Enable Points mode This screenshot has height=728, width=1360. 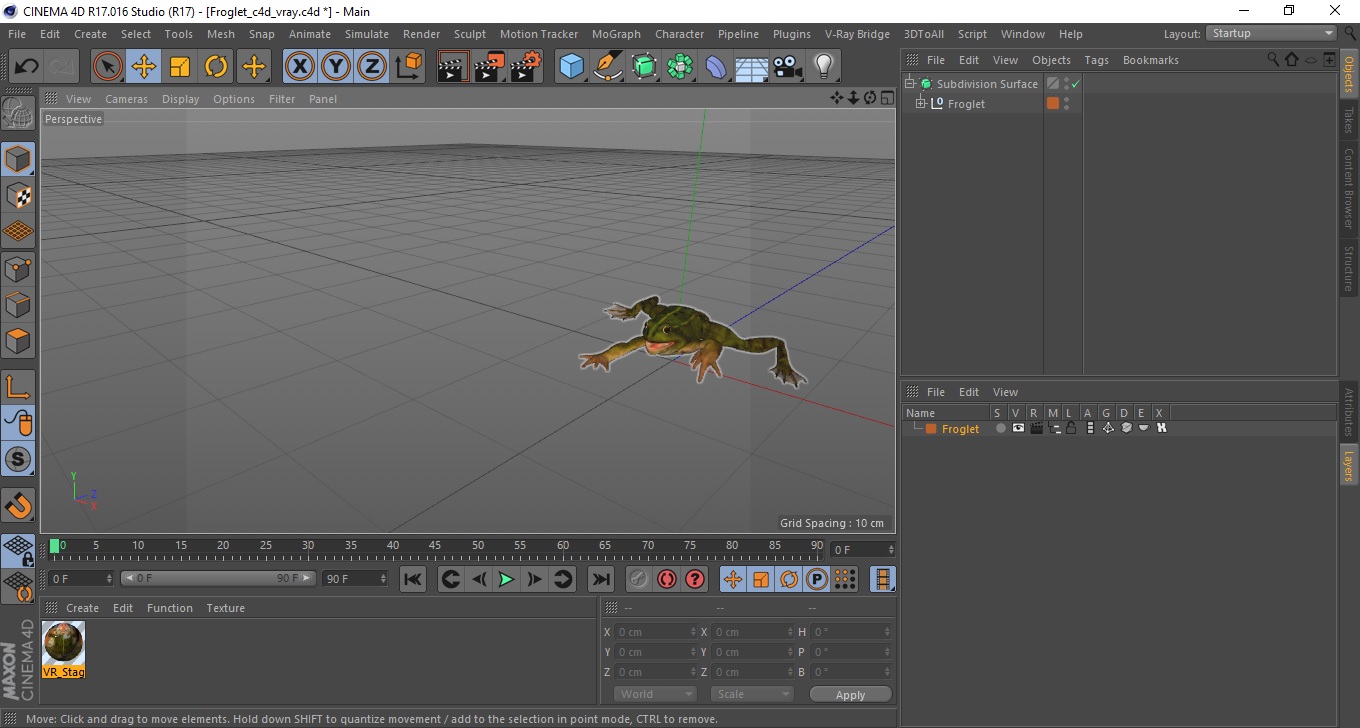18,268
